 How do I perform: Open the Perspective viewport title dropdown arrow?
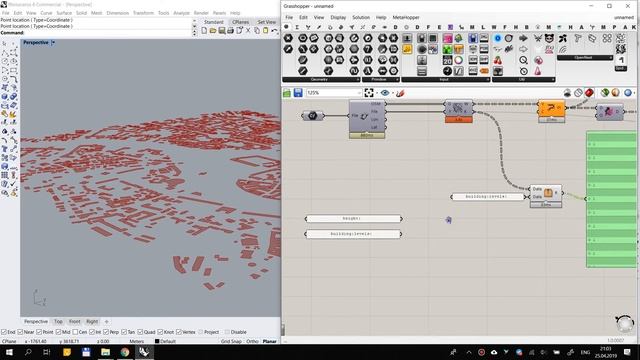(53, 42)
